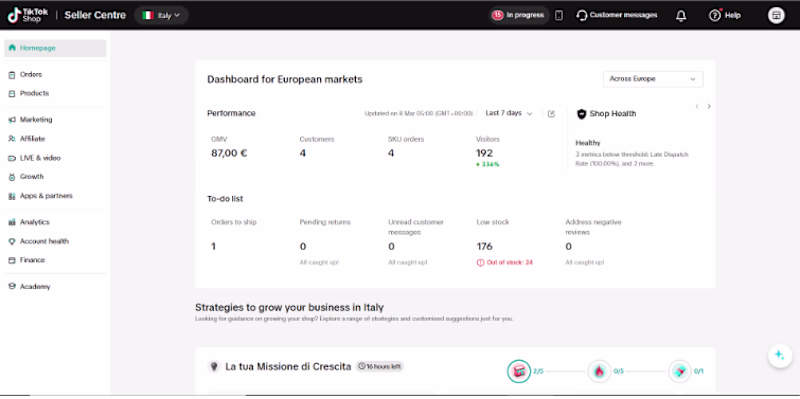Click the Updated on 8 Mar timestamp
Screen dimensions: 800x399
419,114
